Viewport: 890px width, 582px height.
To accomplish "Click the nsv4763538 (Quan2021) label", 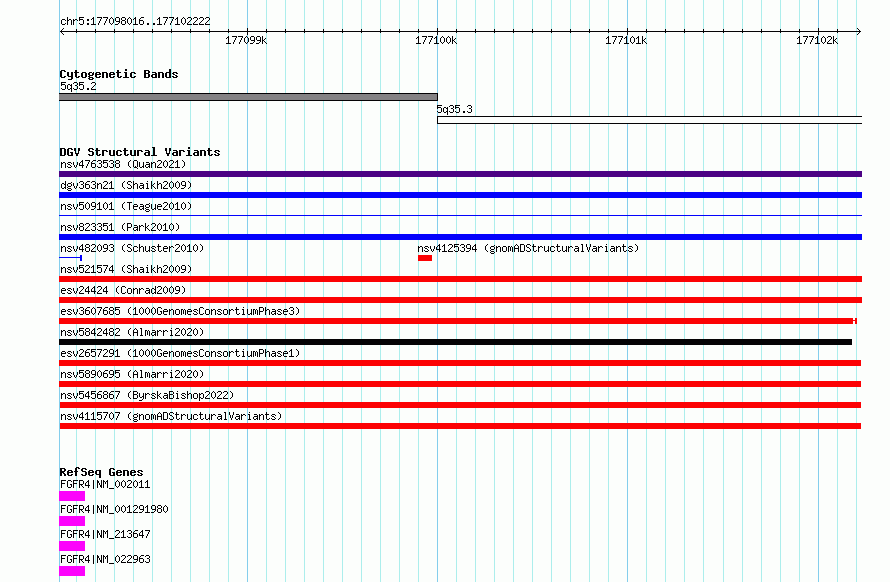I will click(123, 164).
